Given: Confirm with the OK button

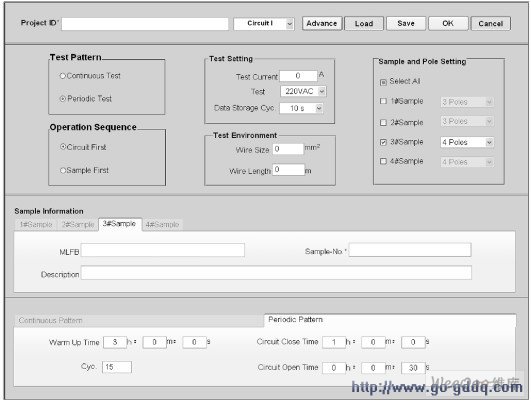Looking at the screenshot, I should pos(448,24).
